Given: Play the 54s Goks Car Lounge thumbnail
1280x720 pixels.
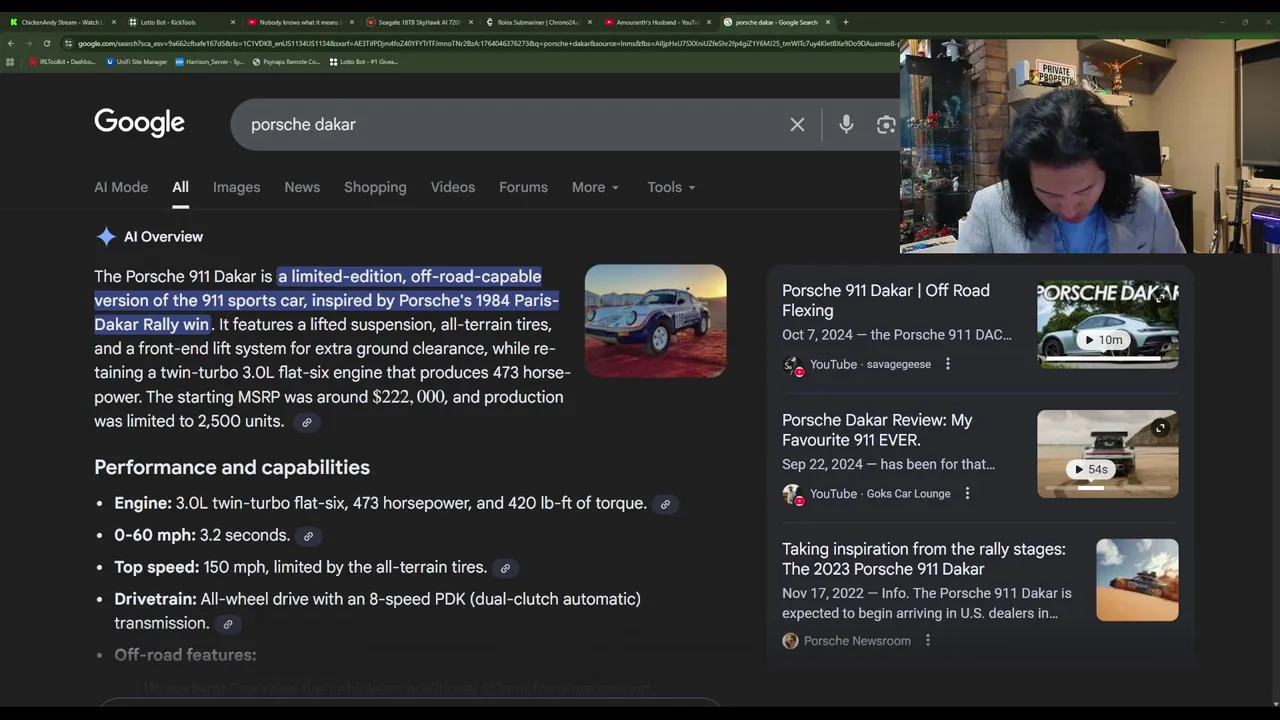Looking at the screenshot, I should click(x=1108, y=454).
